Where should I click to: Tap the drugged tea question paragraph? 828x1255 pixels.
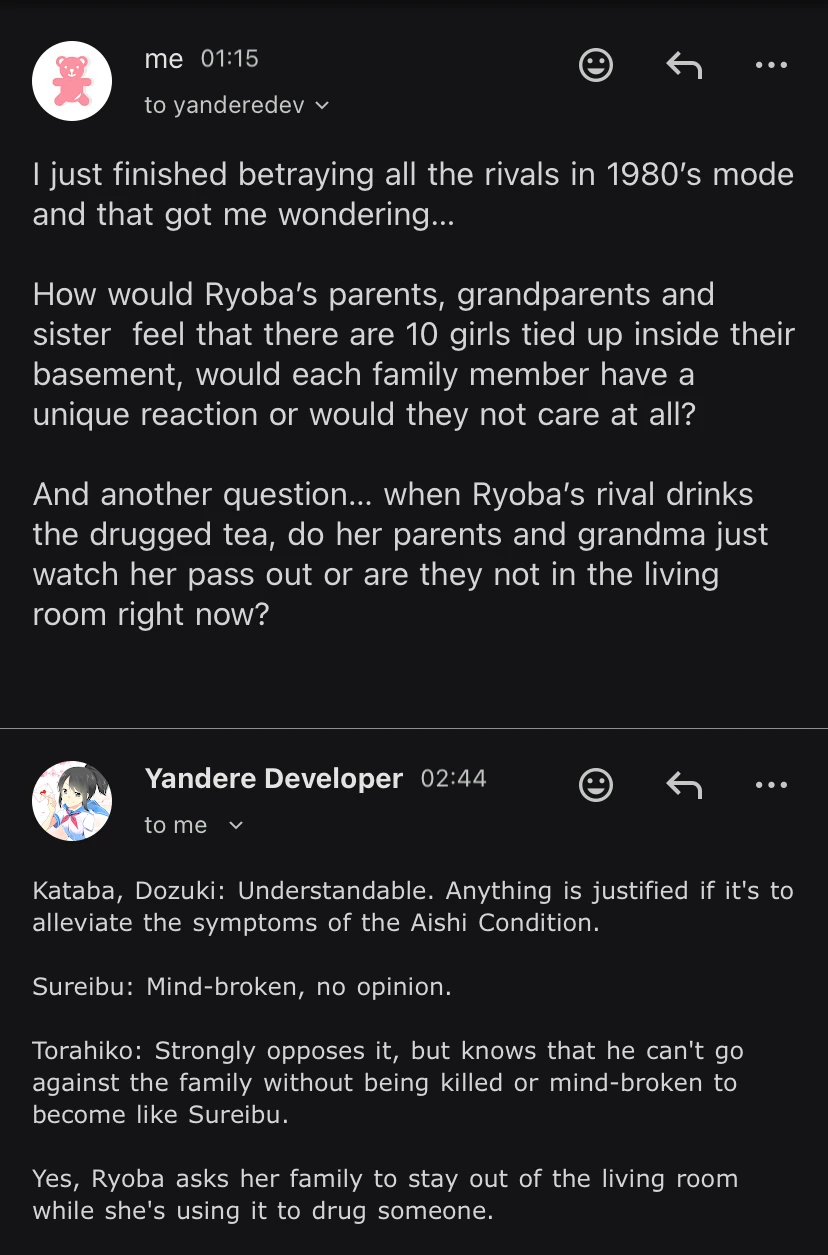[x=400, y=553]
